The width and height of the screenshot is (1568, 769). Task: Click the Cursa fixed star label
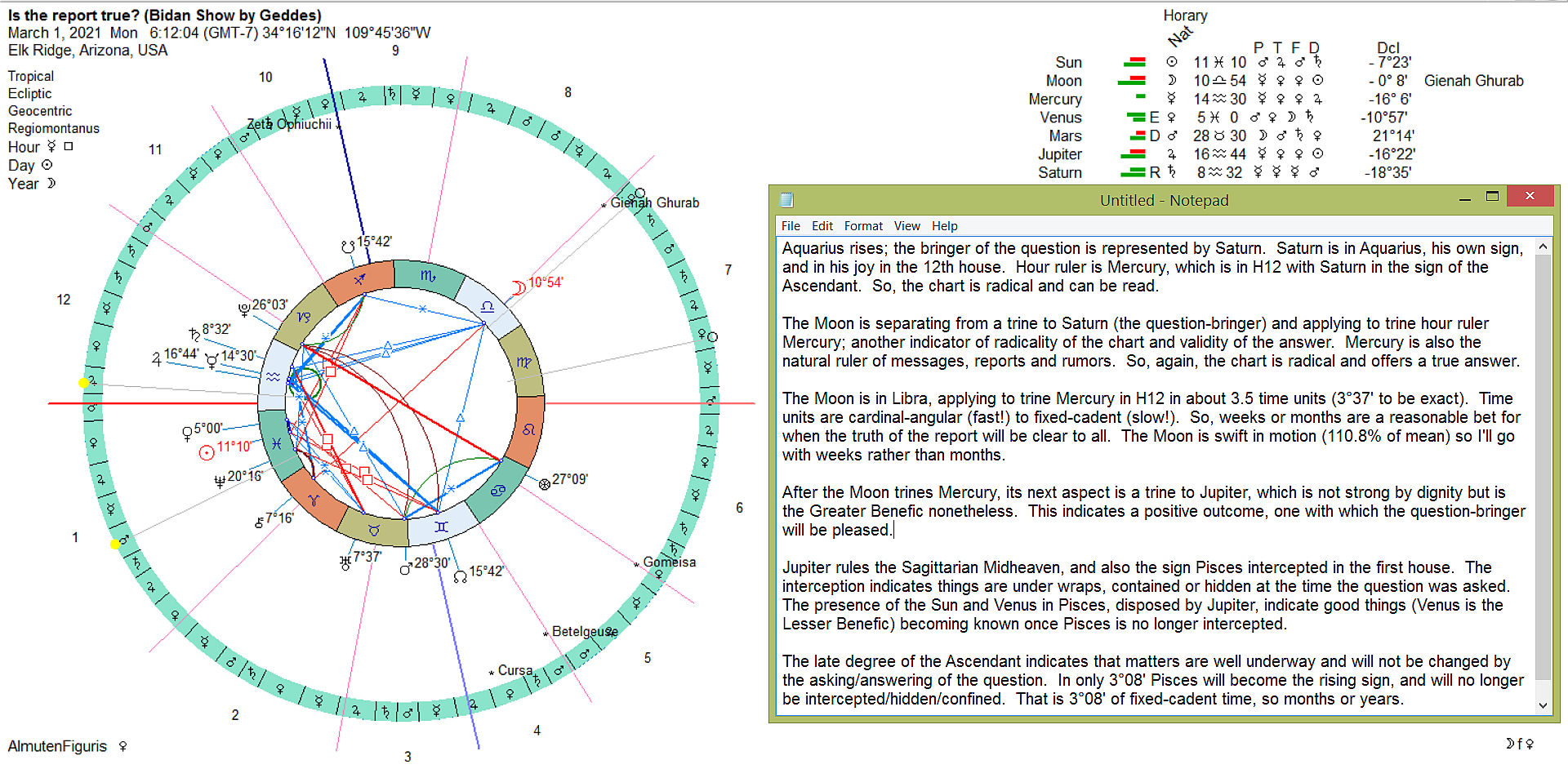pos(515,670)
